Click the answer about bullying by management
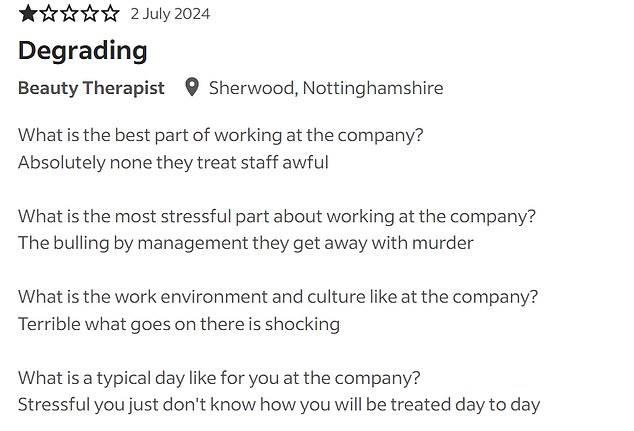The image size is (634, 431). tap(245, 243)
